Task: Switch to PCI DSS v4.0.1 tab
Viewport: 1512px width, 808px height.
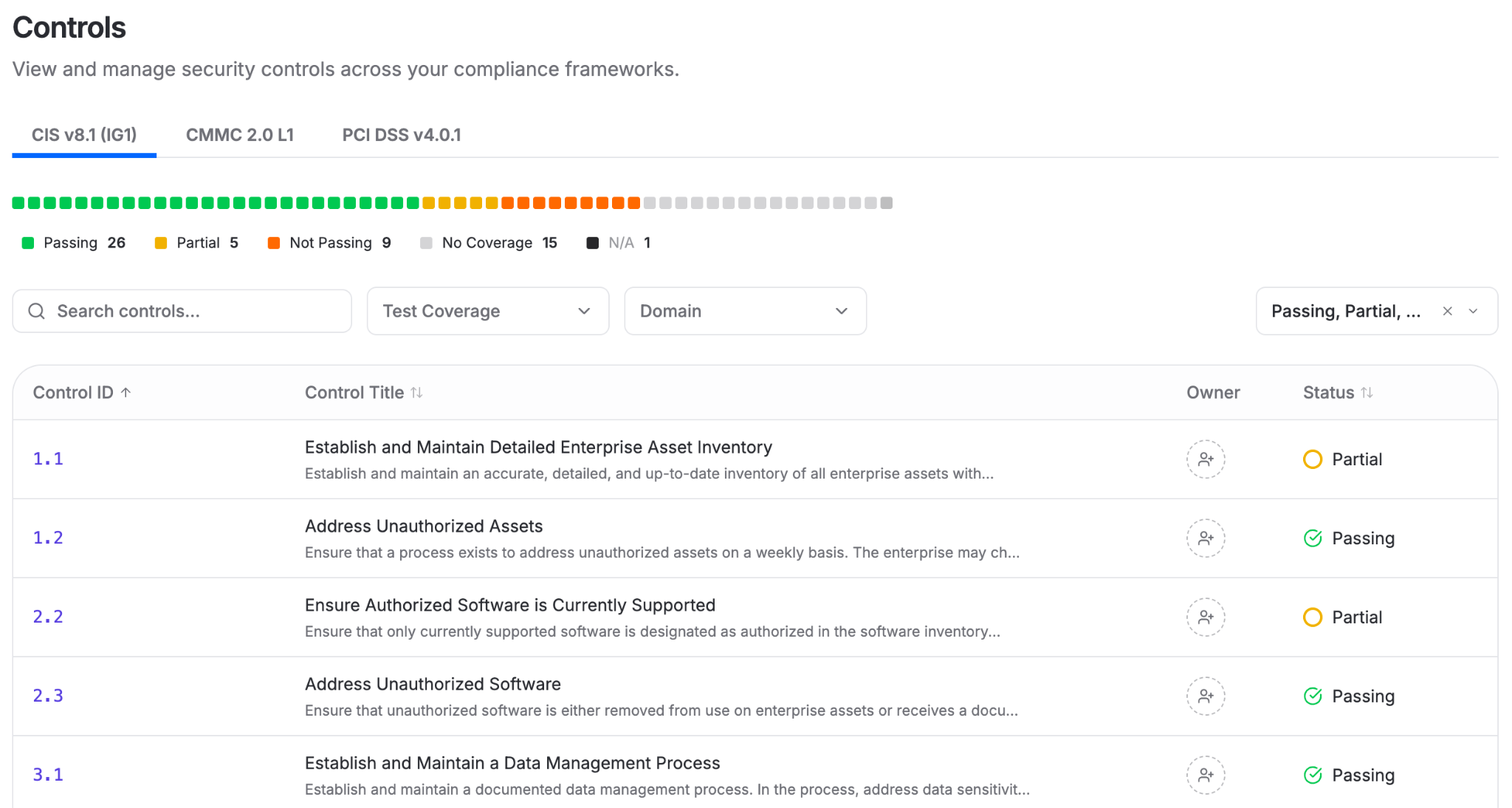Action: [x=402, y=135]
